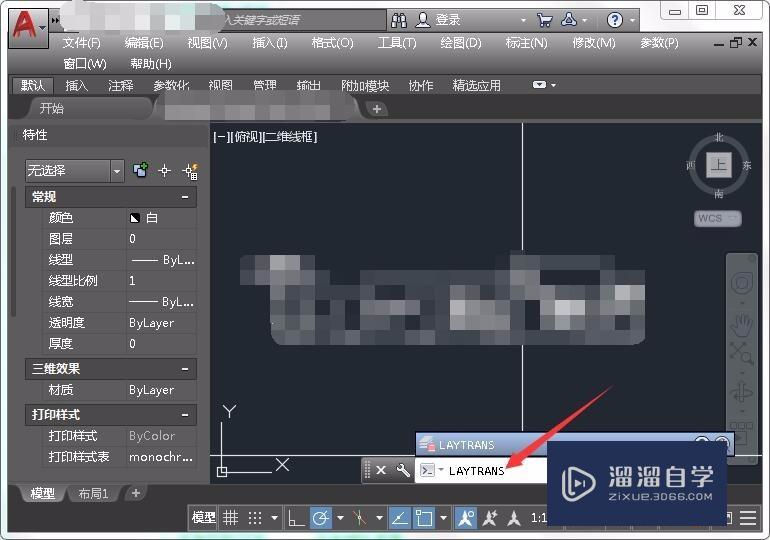The image size is (770, 540).
Task: Click the keyword search box at top
Action: 302,20
